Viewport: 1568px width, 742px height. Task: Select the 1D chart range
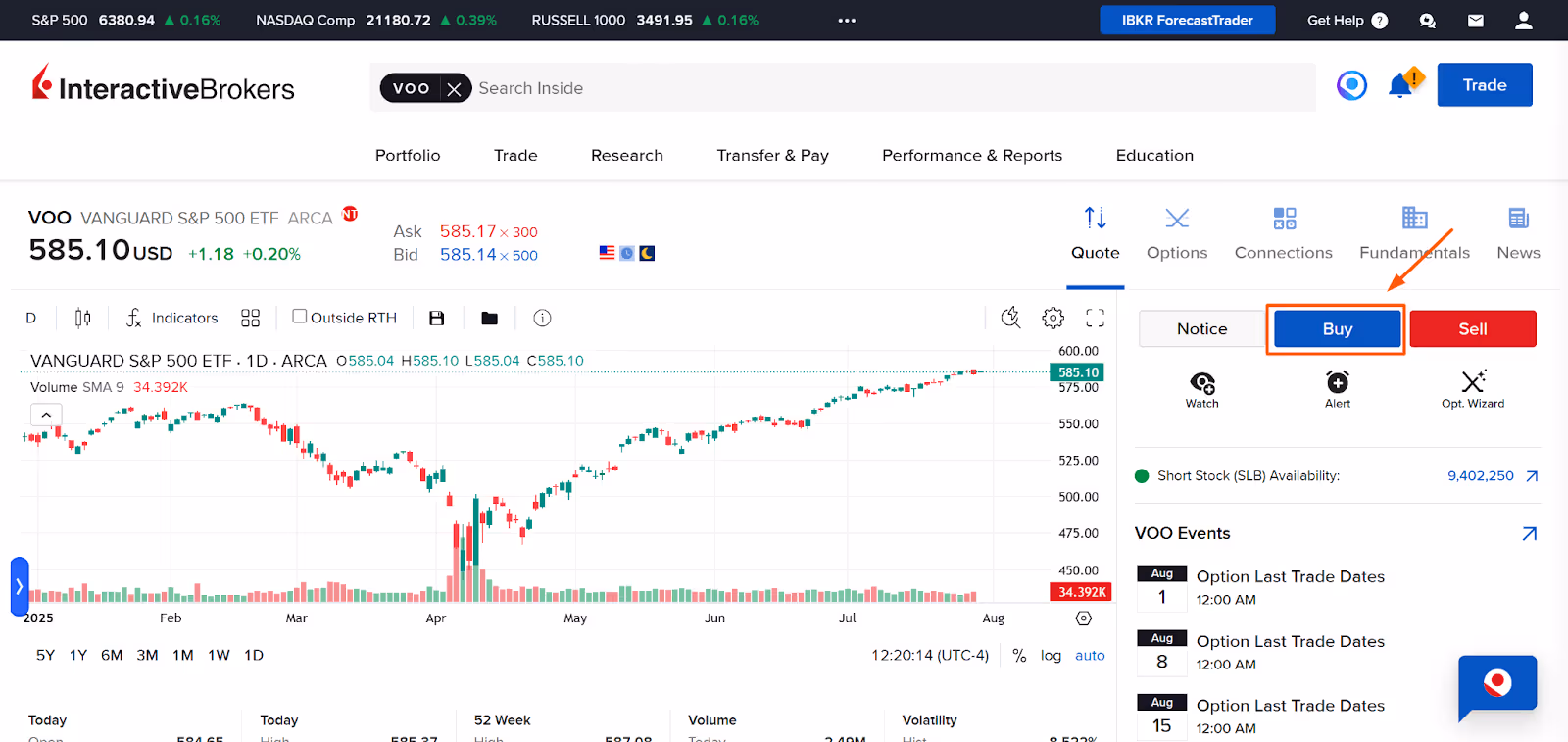254,655
